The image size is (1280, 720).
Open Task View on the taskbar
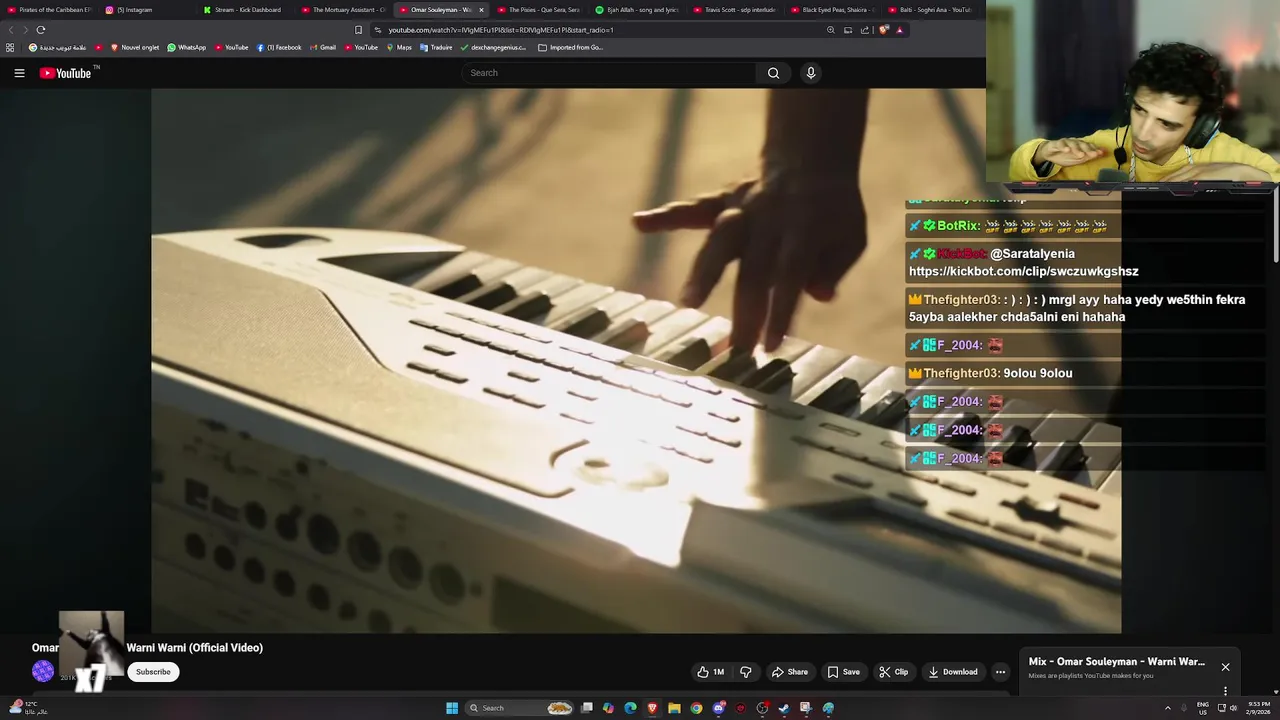click(587, 708)
